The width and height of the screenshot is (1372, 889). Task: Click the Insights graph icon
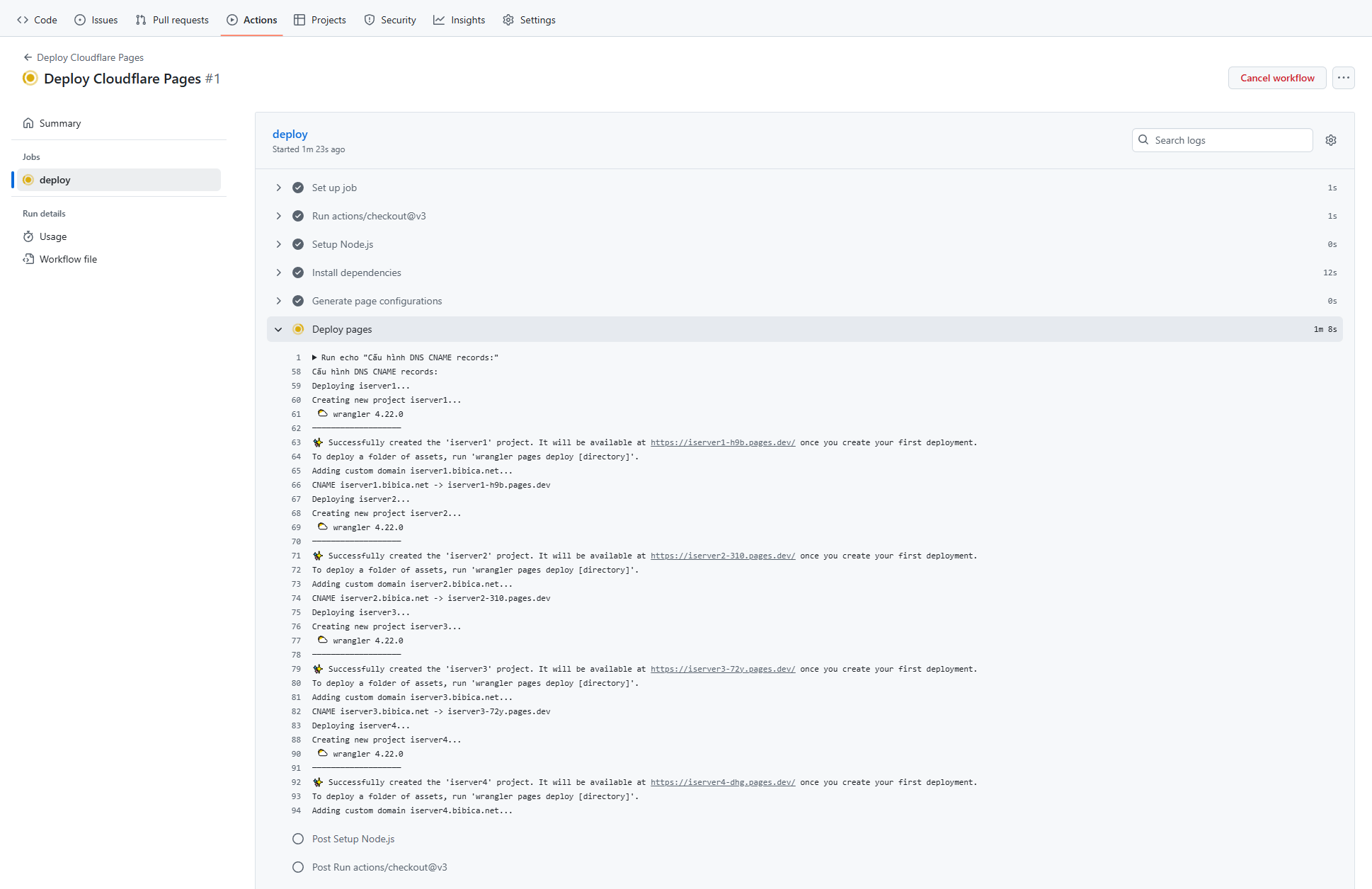pos(439,20)
